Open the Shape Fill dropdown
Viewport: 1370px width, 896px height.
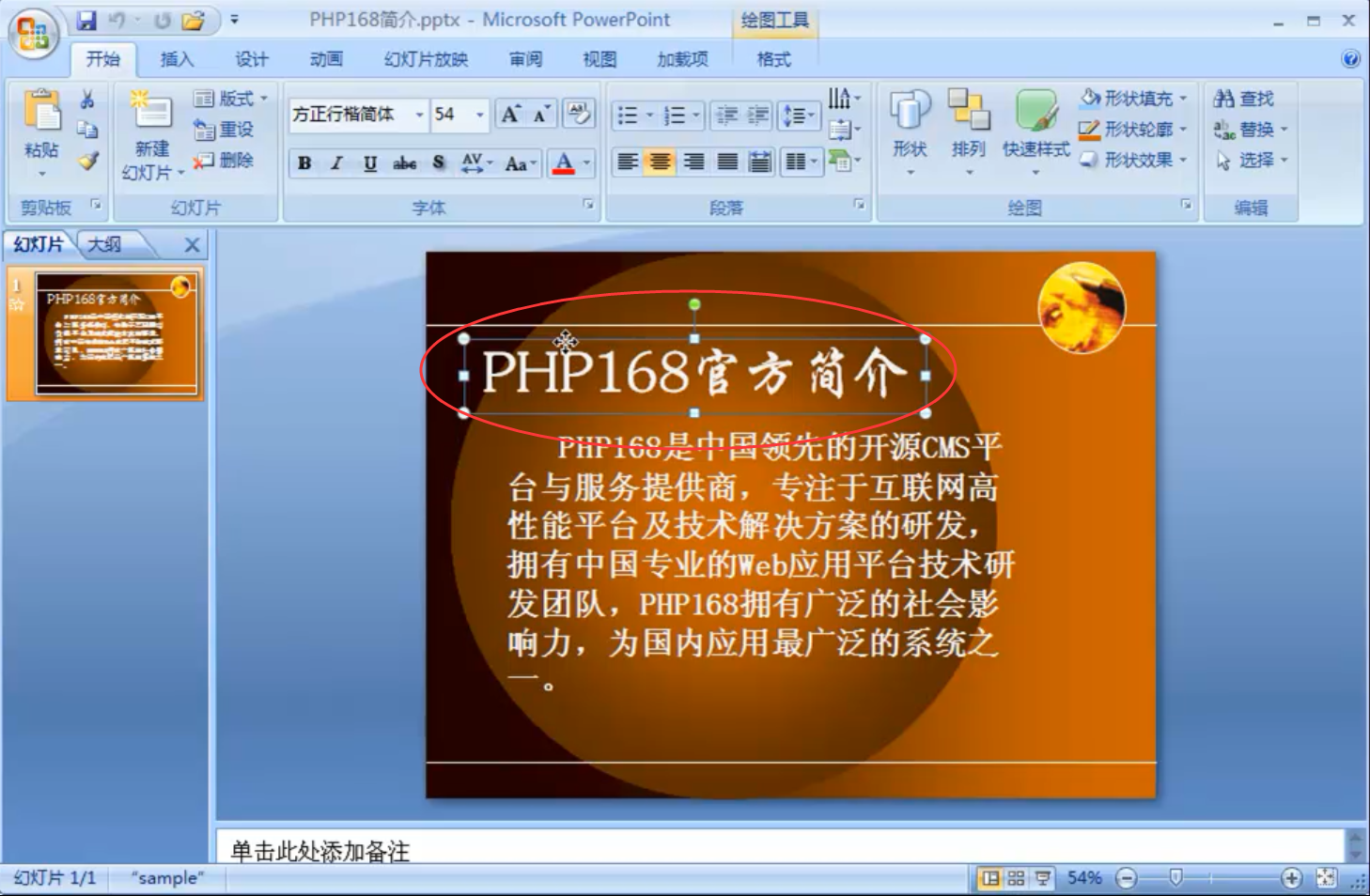1132,96
